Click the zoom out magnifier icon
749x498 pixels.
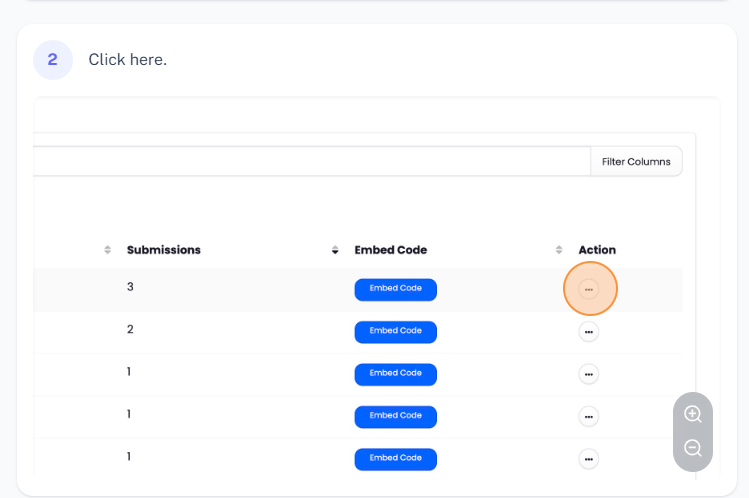(x=693, y=448)
